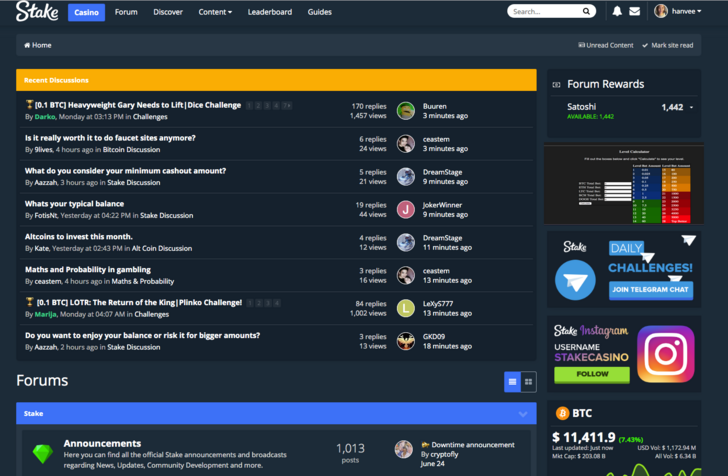Open the Content dropdown menu
This screenshot has width=728, height=476.
[x=215, y=12]
